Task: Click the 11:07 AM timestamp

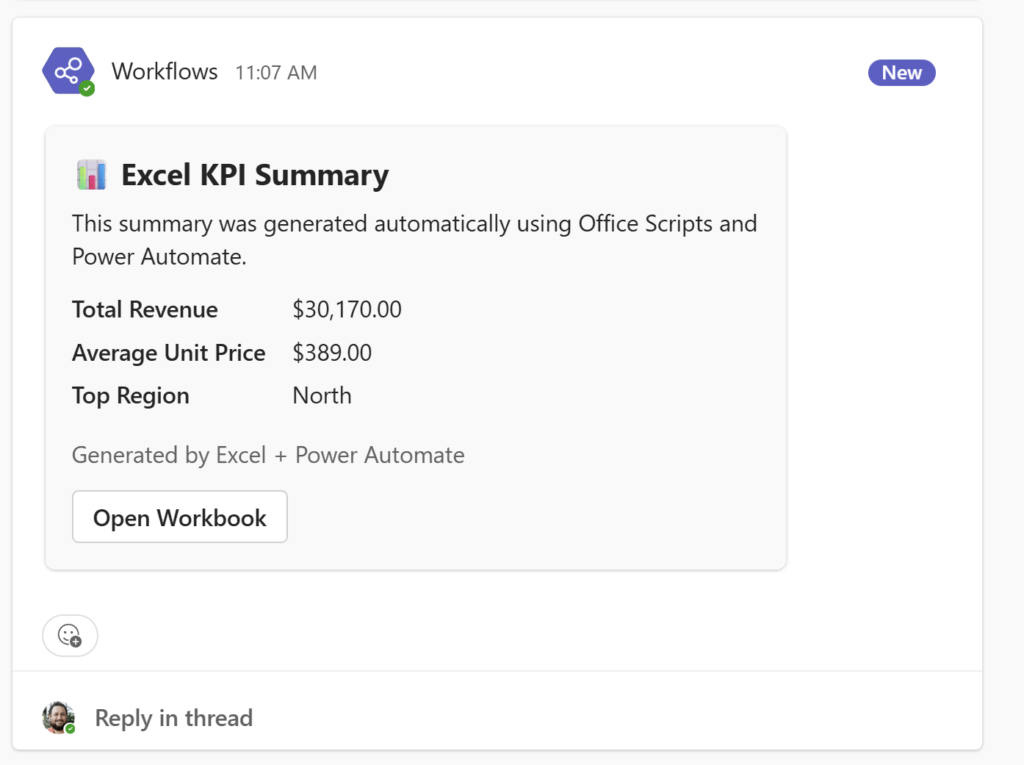Action: (x=276, y=72)
